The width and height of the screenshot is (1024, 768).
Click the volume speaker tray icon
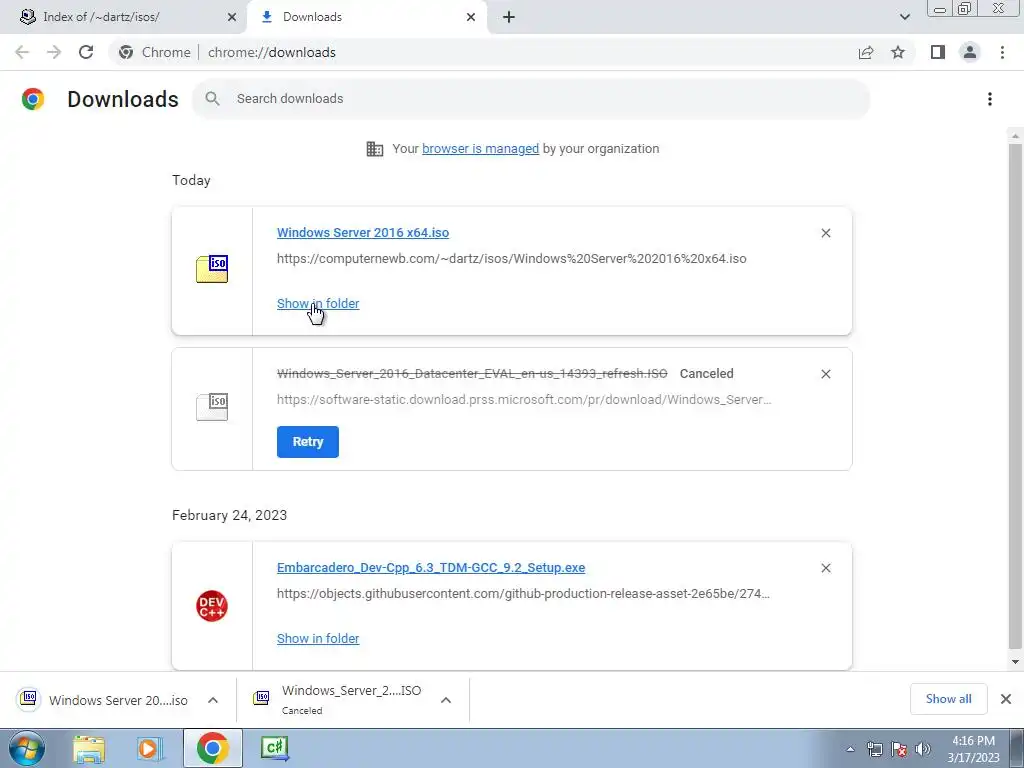(x=923, y=750)
